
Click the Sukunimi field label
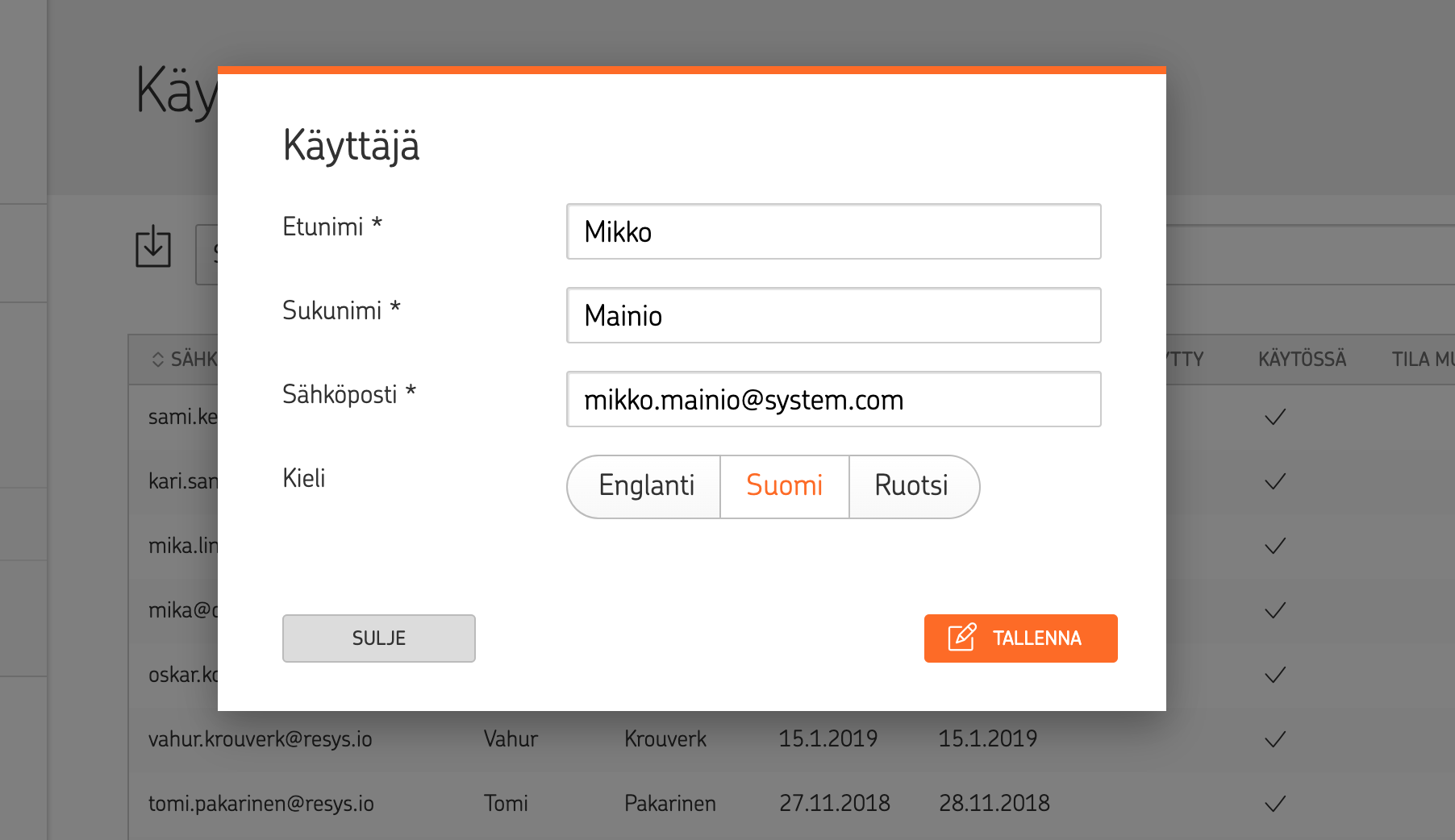(x=341, y=310)
